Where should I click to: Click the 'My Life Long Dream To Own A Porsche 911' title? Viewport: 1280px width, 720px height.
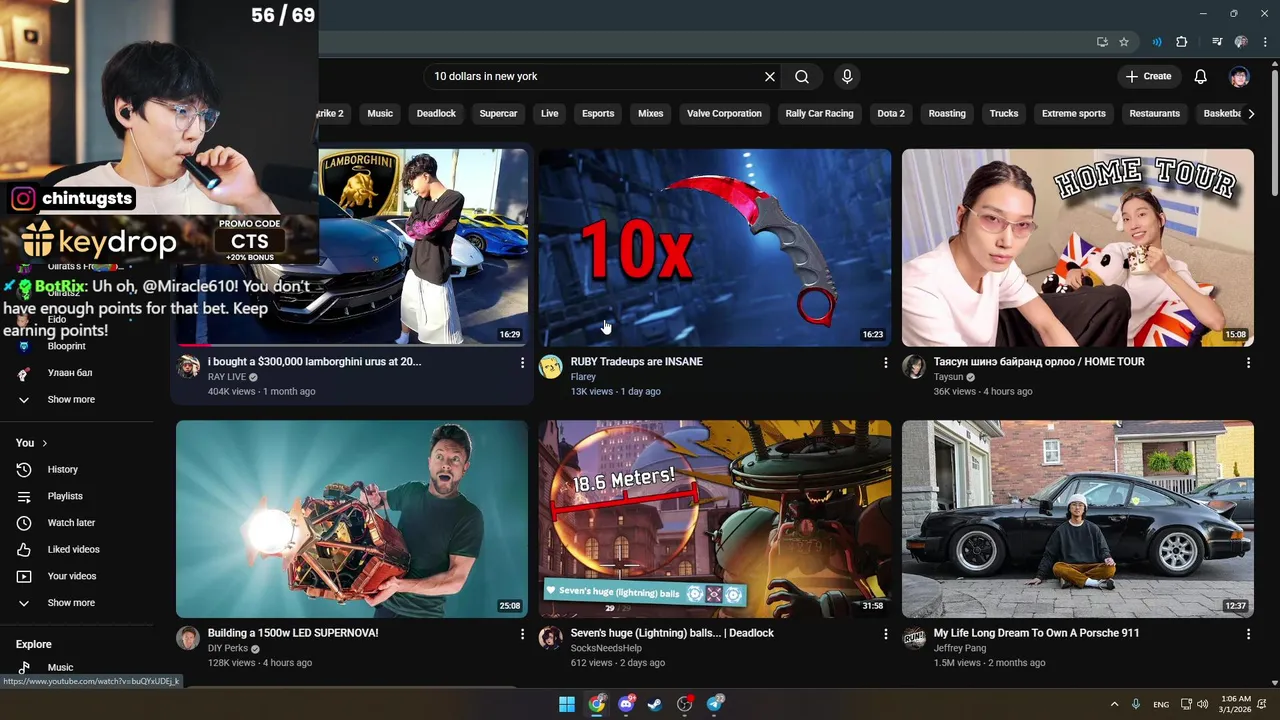click(x=1036, y=633)
